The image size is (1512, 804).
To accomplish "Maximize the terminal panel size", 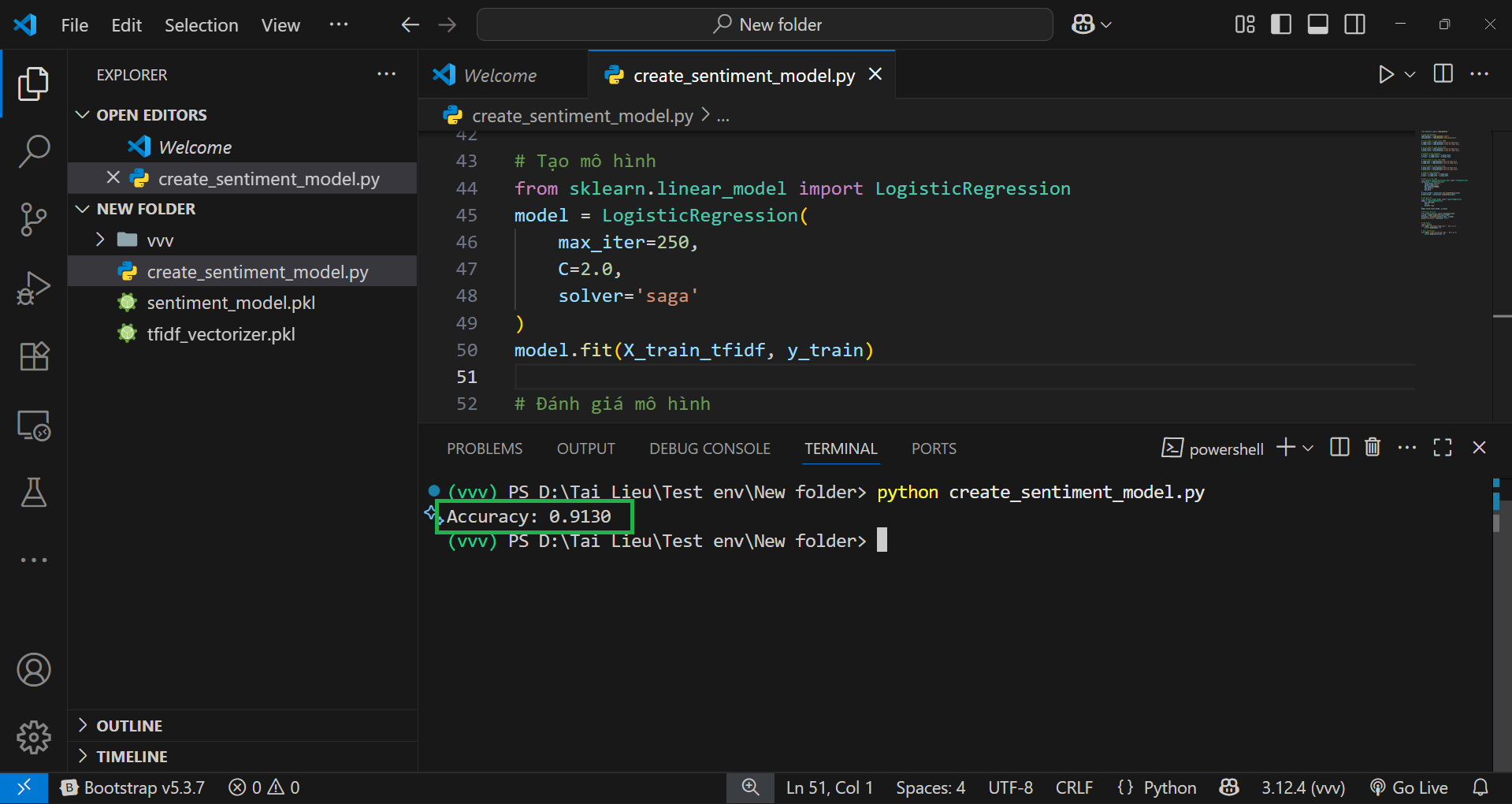I will (x=1443, y=448).
